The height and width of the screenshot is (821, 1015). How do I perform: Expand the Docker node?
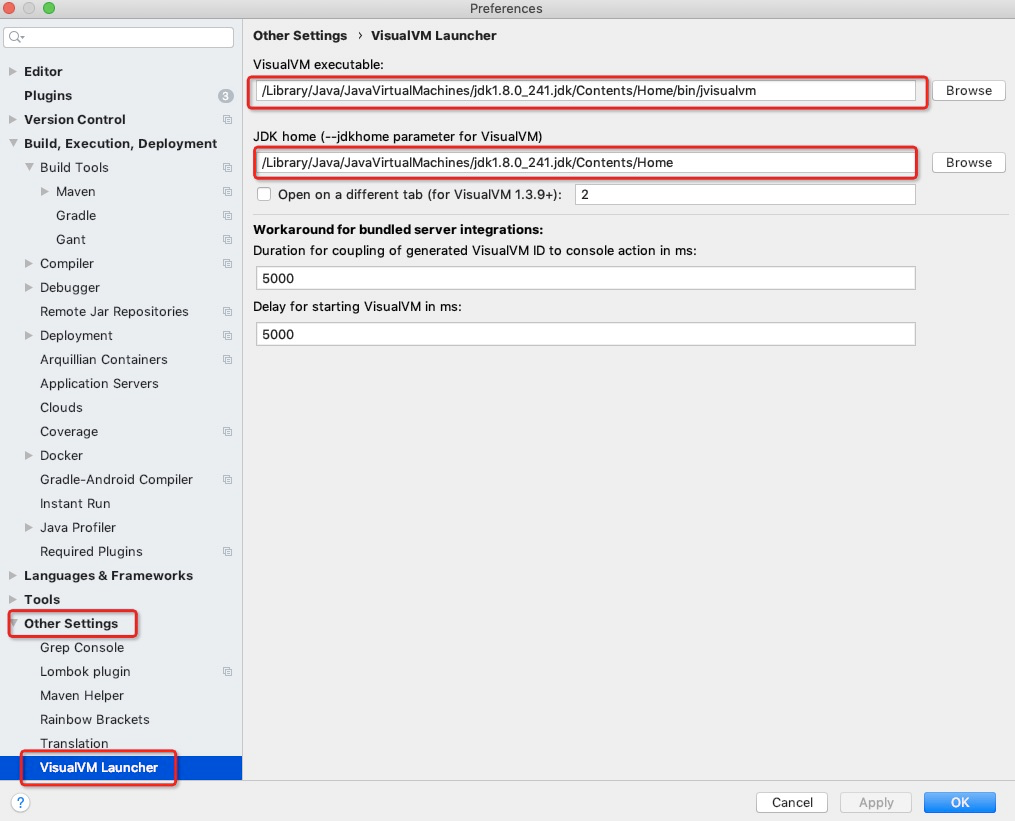pyautogui.click(x=28, y=455)
